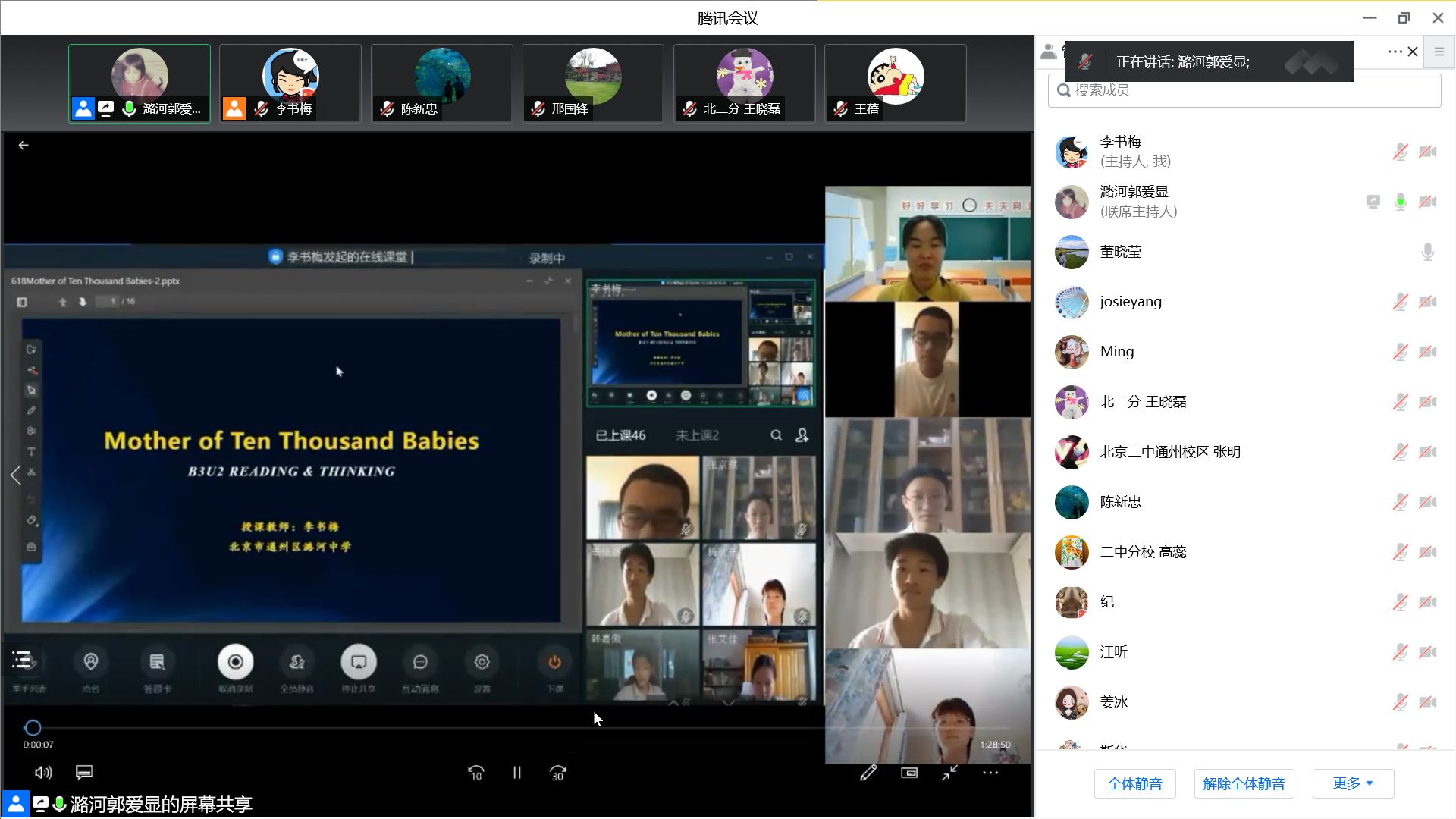
Task: Exit full-size view with shrink arrows icon
Action: tap(949, 773)
